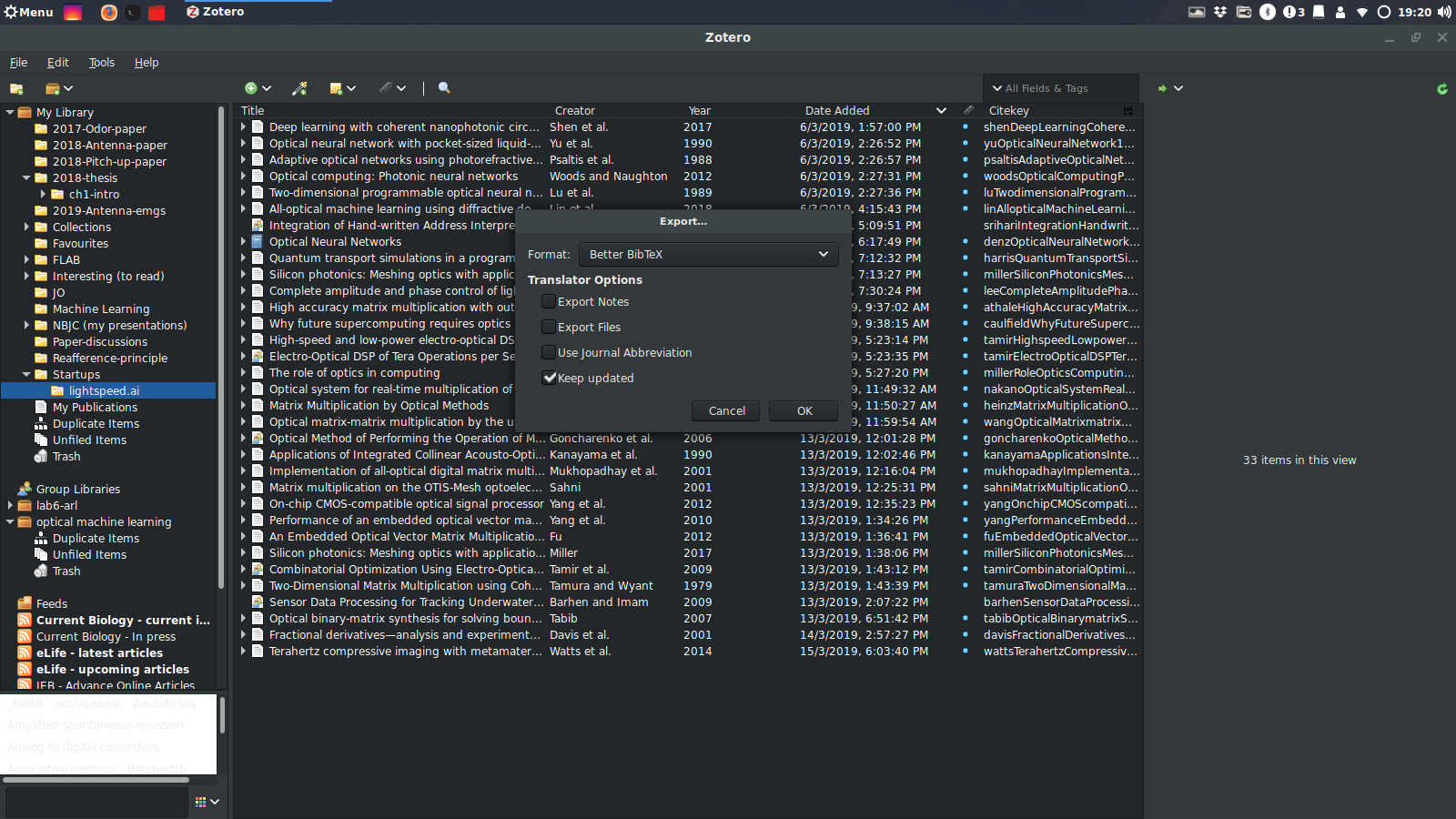The width and height of the screenshot is (1456, 819).
Task: Open the Machine Learning collection folder
Action: [x=101, y=309]
